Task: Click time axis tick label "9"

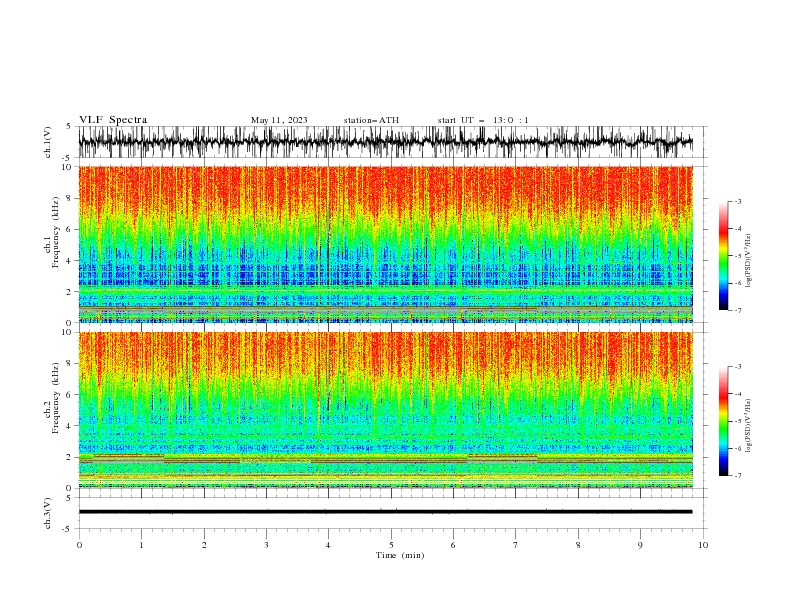Action: point(640,545)
